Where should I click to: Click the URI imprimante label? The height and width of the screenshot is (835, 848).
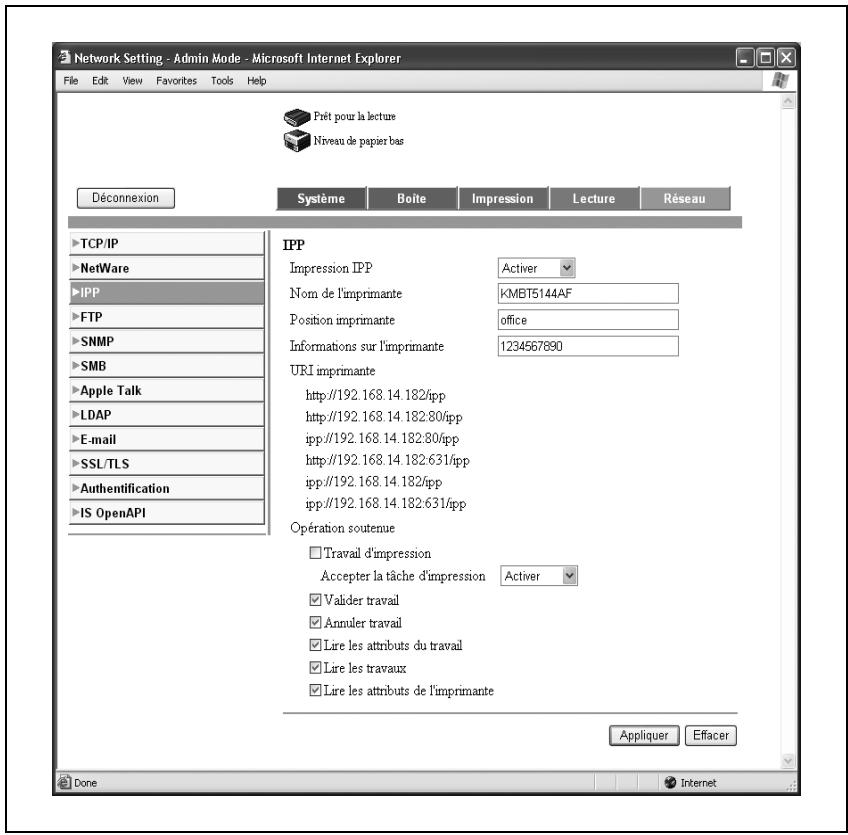click(x=333, y=370)
